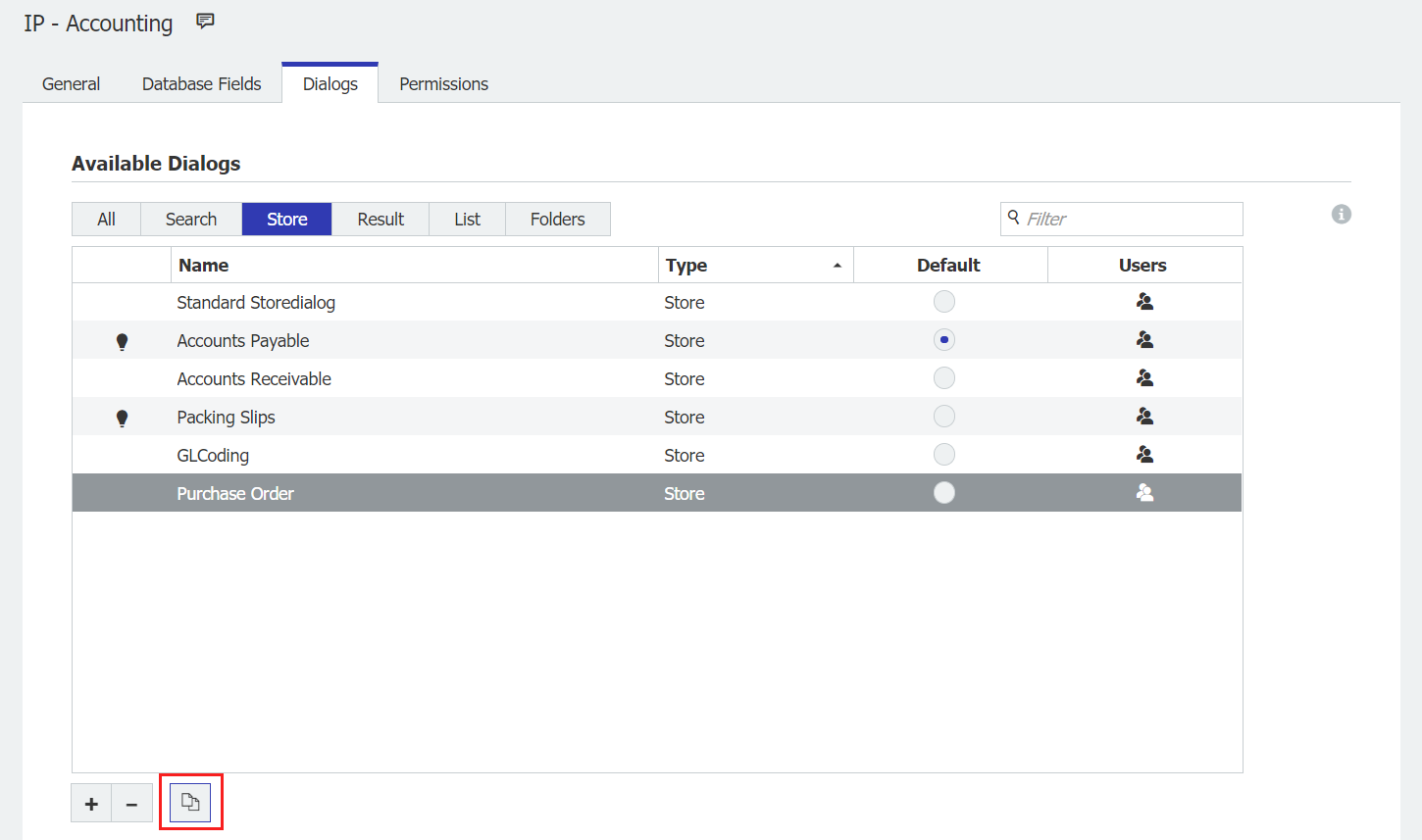Click the minus button to remove dialog
Viewport: 1422px width, 840px height.
[131, 804]
